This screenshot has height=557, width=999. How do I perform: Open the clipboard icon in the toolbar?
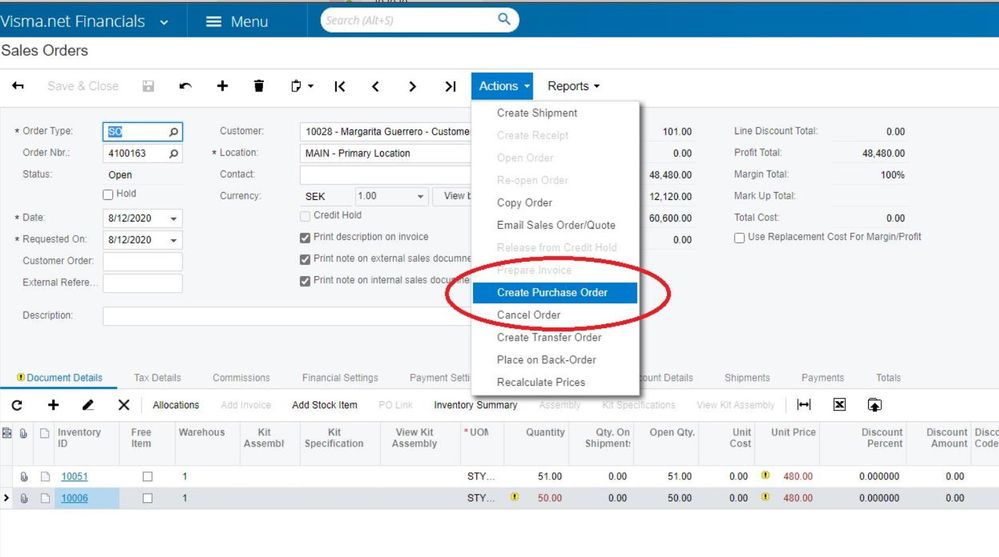point(296,86)
